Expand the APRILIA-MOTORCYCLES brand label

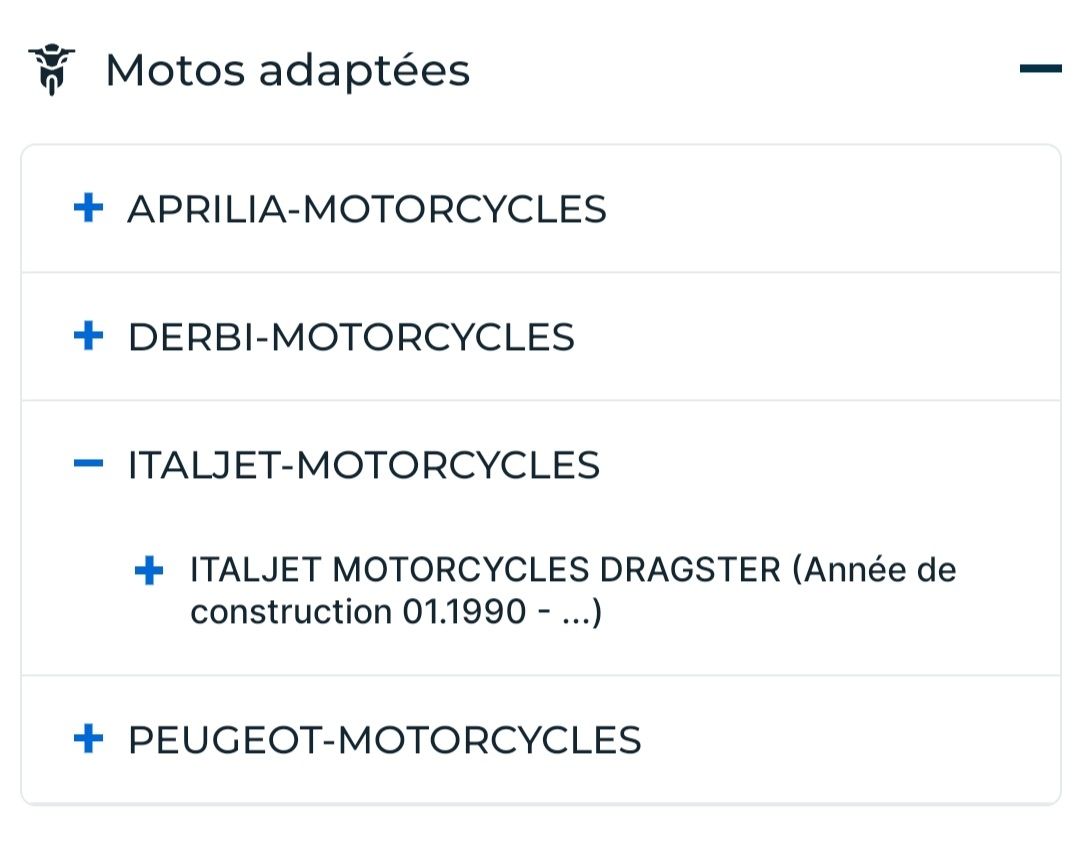tap(366, 209)
